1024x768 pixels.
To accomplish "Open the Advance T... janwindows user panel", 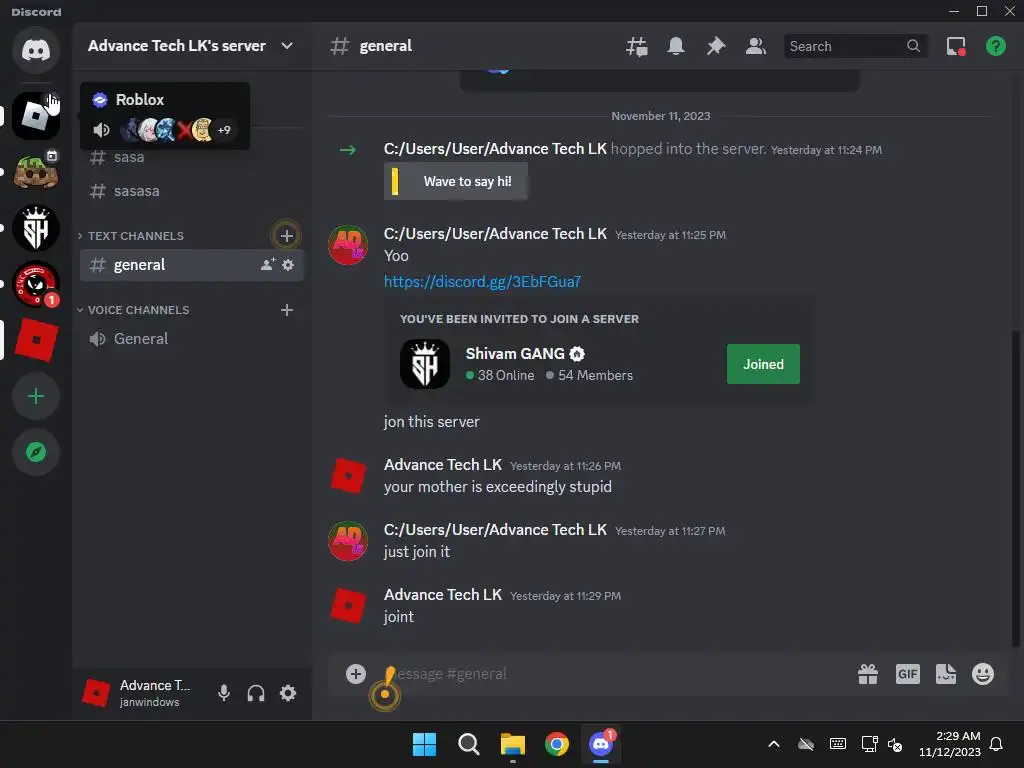I will (x=142, y=693).
